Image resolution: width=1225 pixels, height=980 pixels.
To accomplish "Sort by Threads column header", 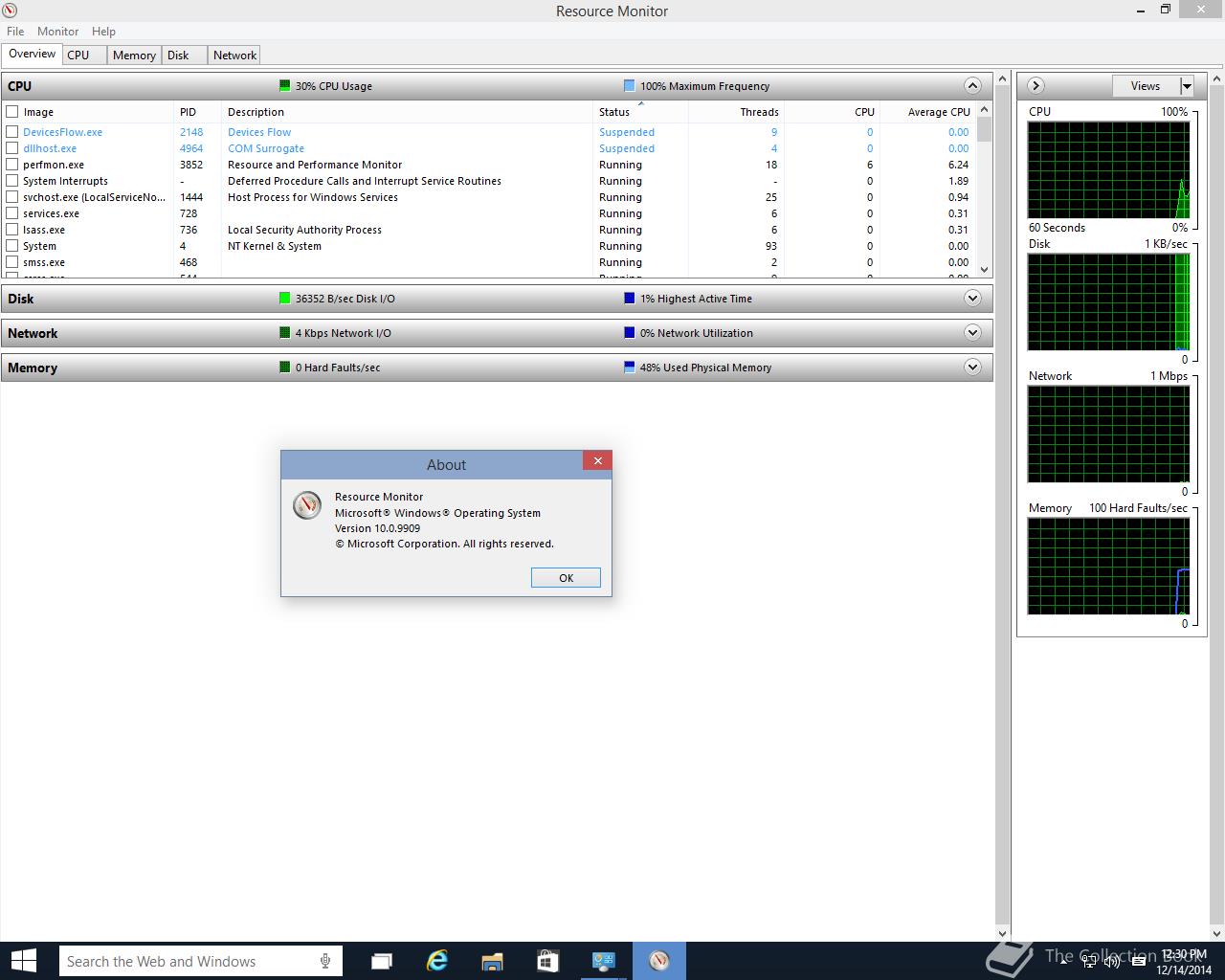I will coord(736,112).
